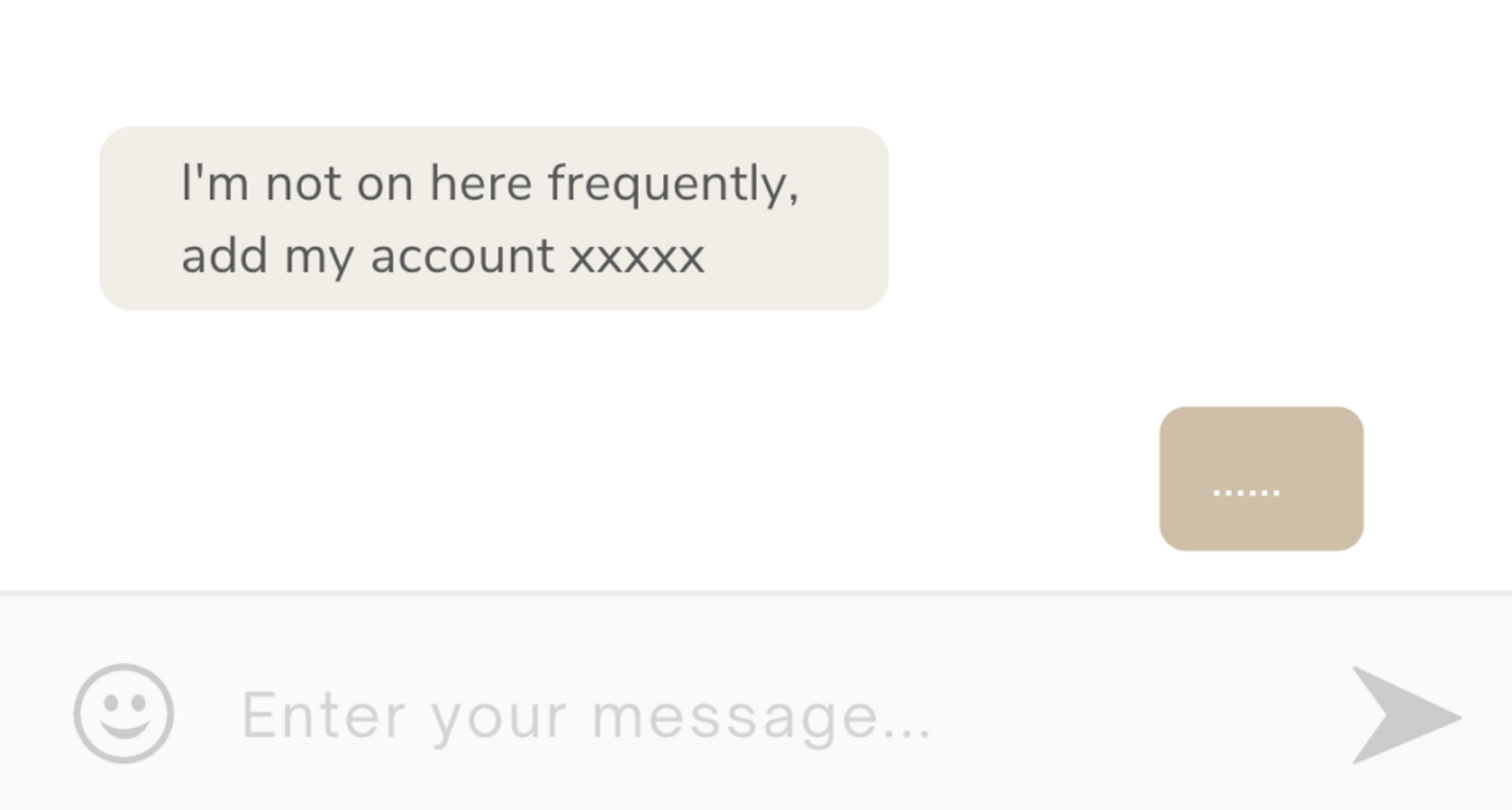Click the 'add my account' message line
The height and width of the screenshot is (810, 1512).
[443, 257]
